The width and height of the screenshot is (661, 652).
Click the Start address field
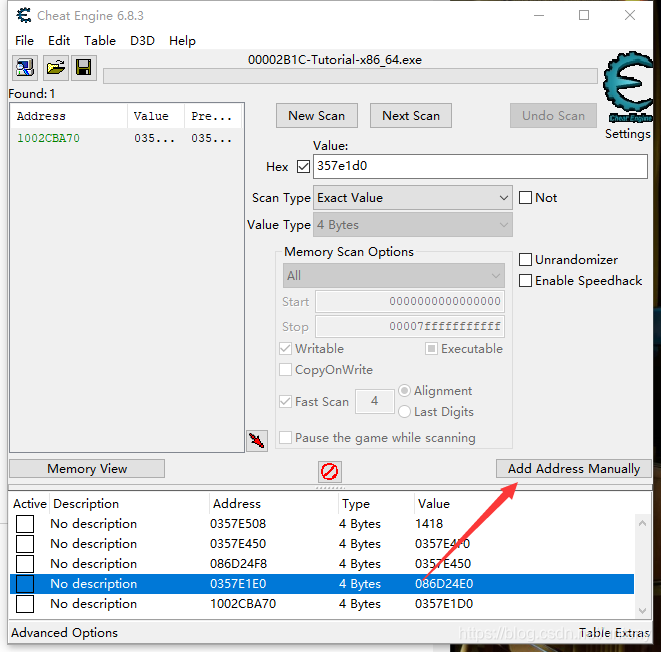pyautogui.click(x=410, y=301)
